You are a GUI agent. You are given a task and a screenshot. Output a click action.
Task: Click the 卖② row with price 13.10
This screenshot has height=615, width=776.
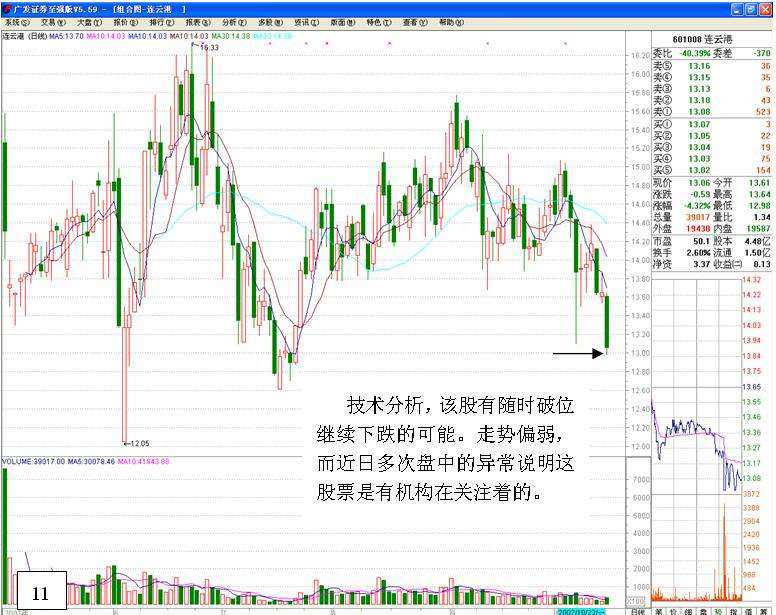712,100
